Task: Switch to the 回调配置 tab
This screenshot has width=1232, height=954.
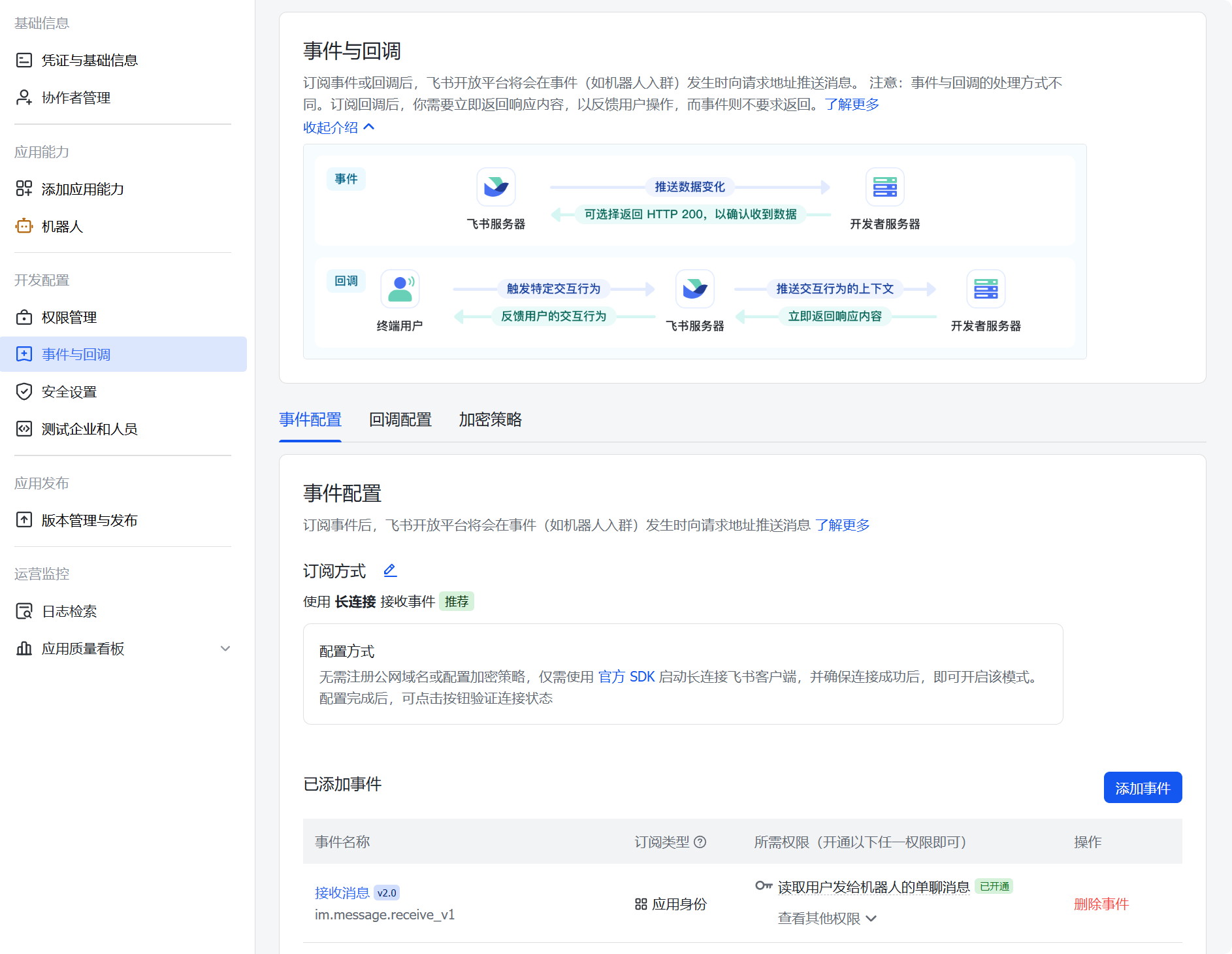Action: [x=400, y=419]
